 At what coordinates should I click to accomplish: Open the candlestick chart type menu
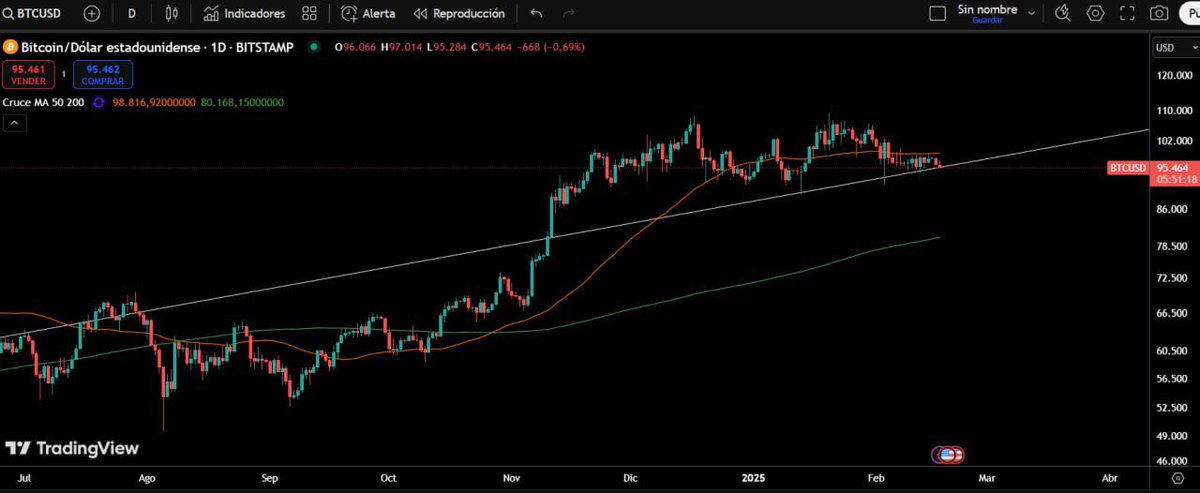171,14
